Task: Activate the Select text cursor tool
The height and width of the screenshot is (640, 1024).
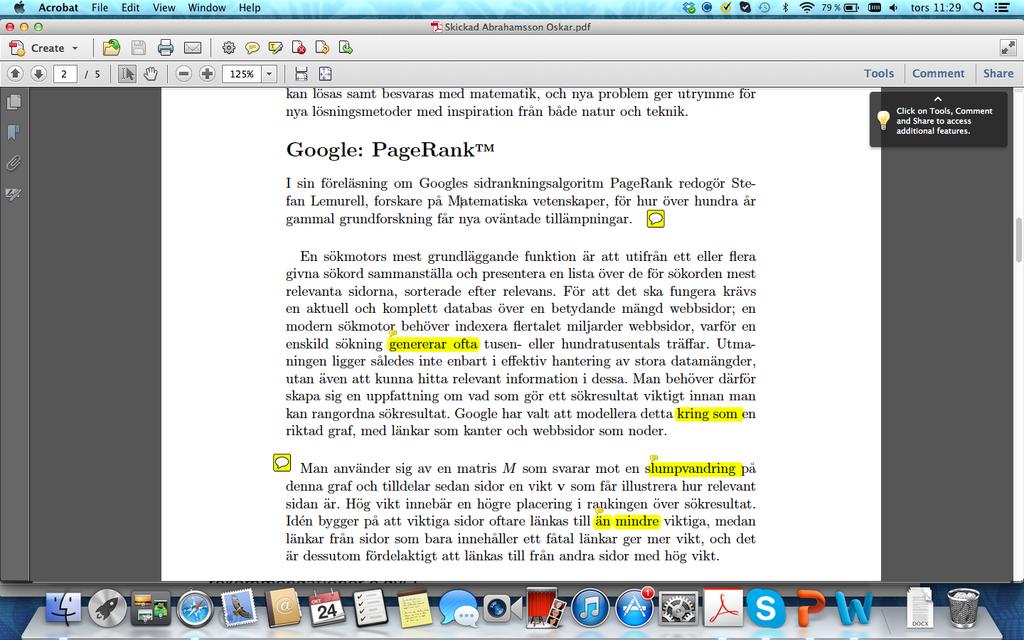Action: point(127,74)
